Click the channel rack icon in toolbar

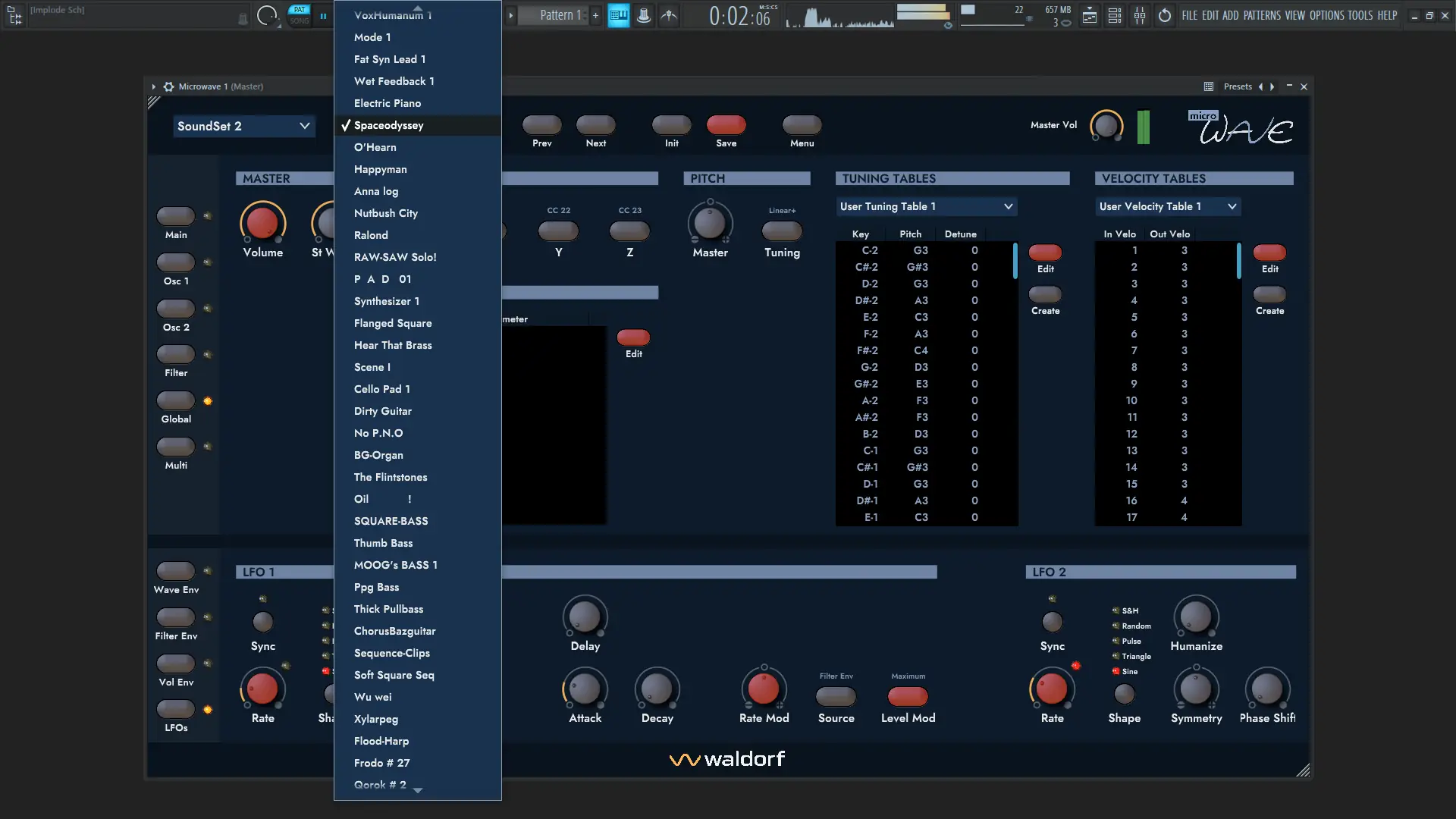pyautogui.click(x=1115, y=15)
